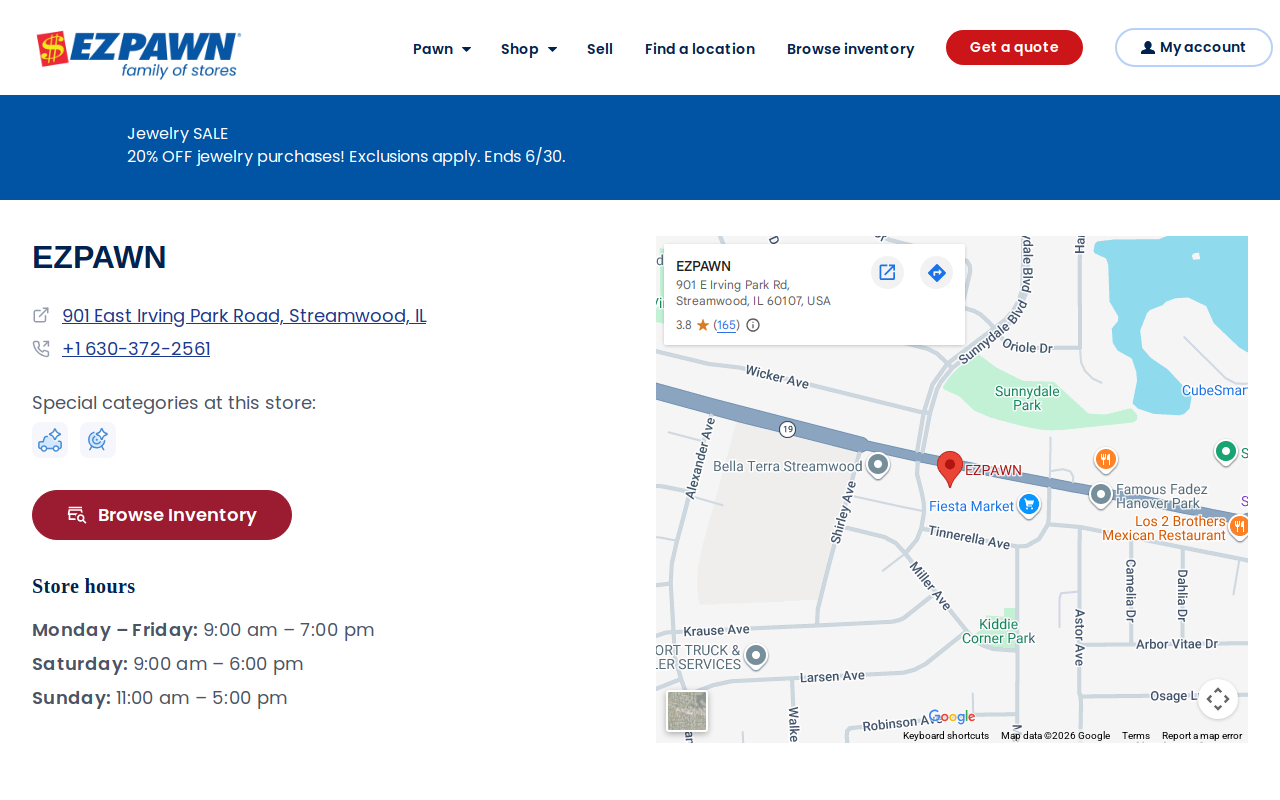Viewport: 1280px width, 800px height.
Task: Click the Kiddie Corner Park label
Action: pos(999,630)
